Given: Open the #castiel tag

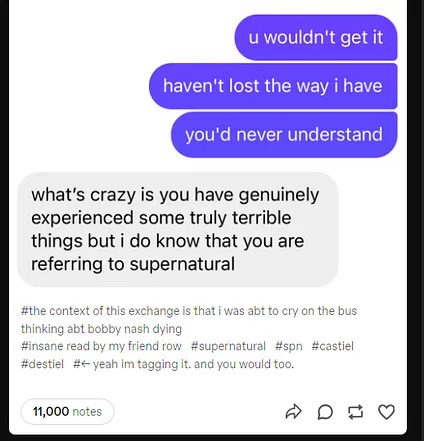Looking at the screenshot, I should (333, 346).
